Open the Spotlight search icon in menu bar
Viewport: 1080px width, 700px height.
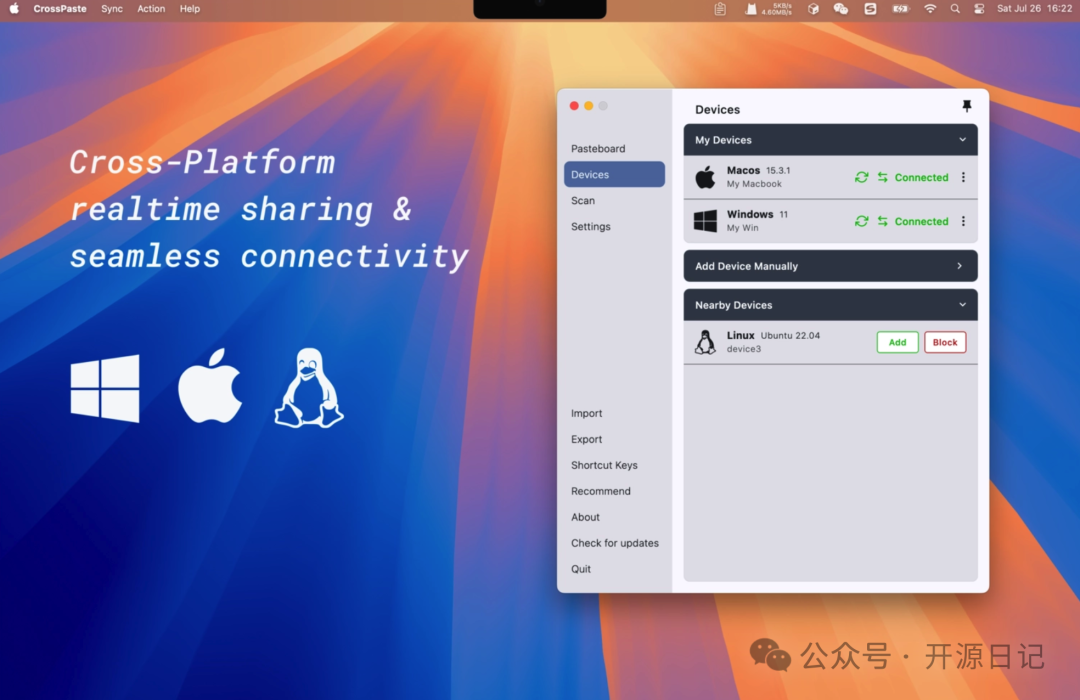(955, 9)
